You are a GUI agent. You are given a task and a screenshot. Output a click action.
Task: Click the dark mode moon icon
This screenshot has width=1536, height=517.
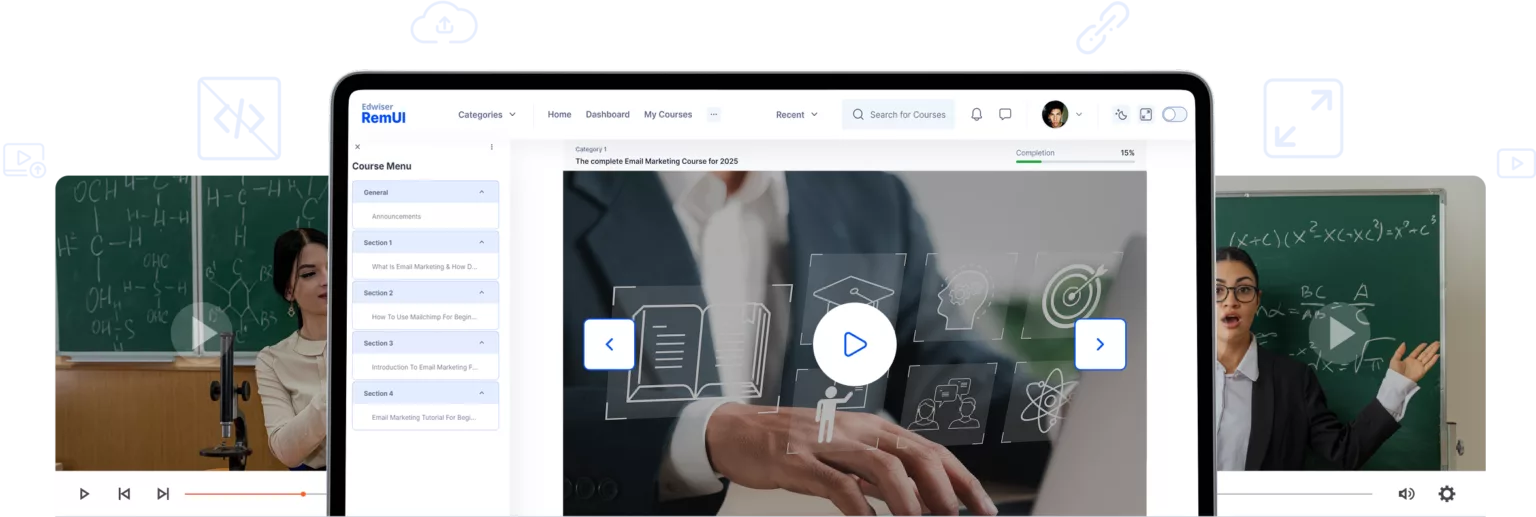click(x=1121, y=114)
